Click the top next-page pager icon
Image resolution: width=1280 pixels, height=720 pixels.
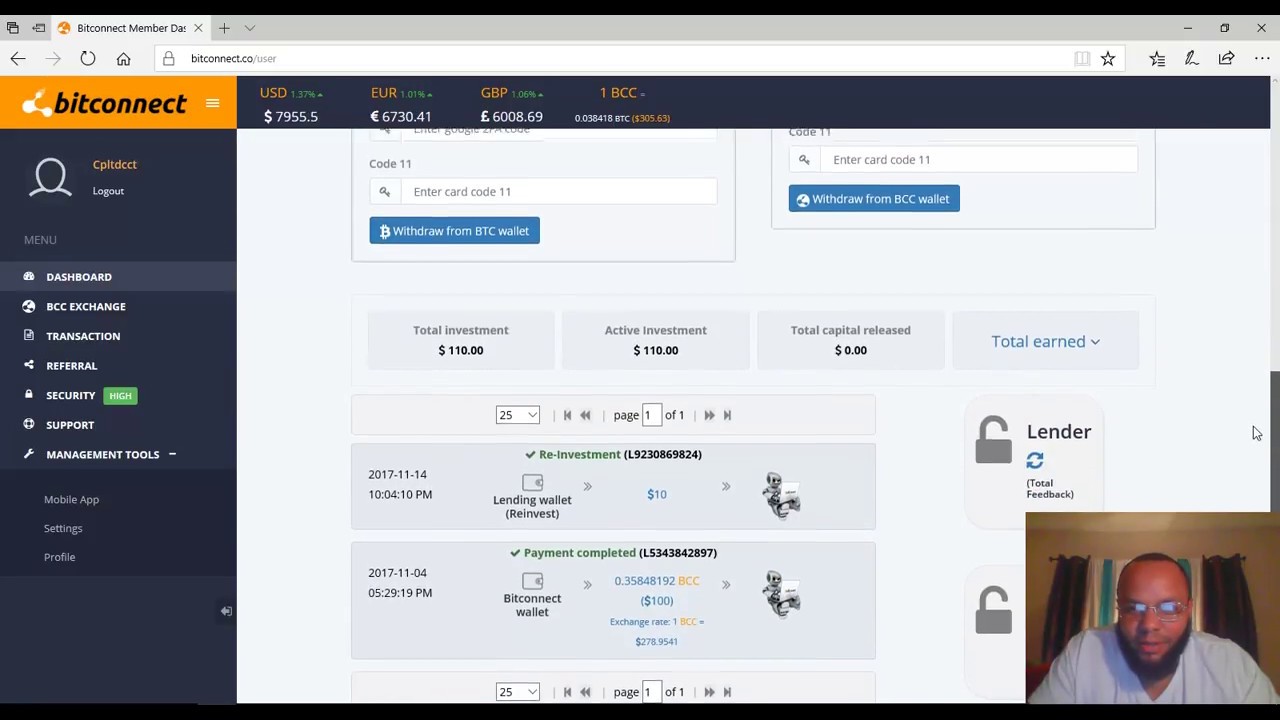(709, 415)
